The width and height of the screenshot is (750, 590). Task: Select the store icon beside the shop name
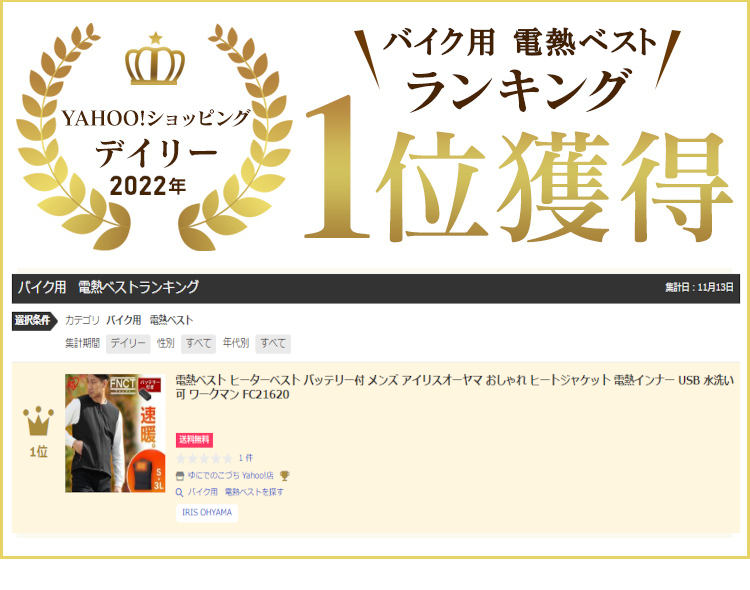(x=180, y=476)
